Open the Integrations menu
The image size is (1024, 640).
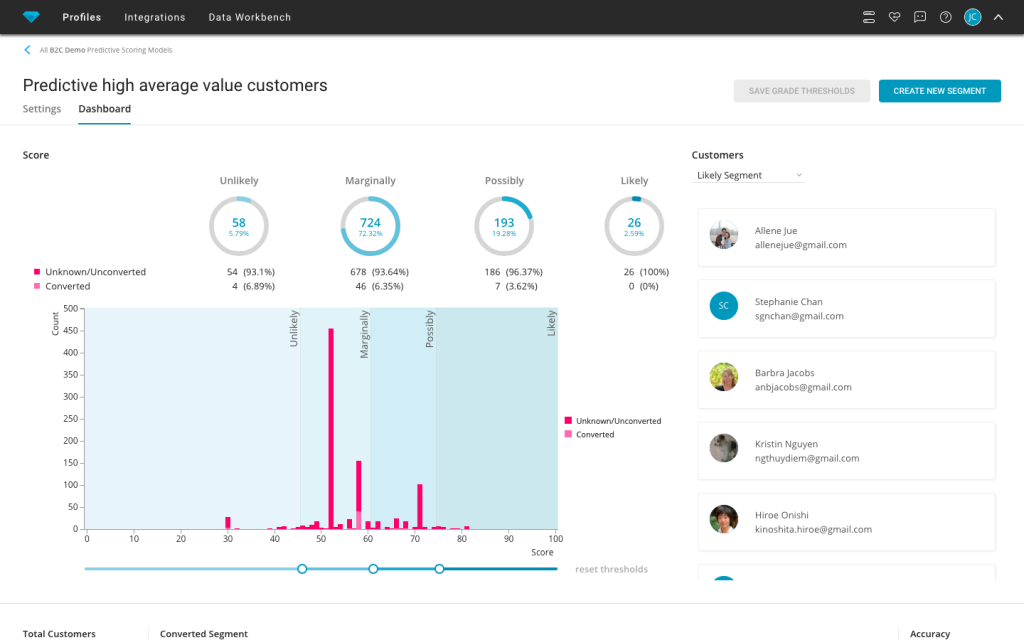(x=154, y=17)
